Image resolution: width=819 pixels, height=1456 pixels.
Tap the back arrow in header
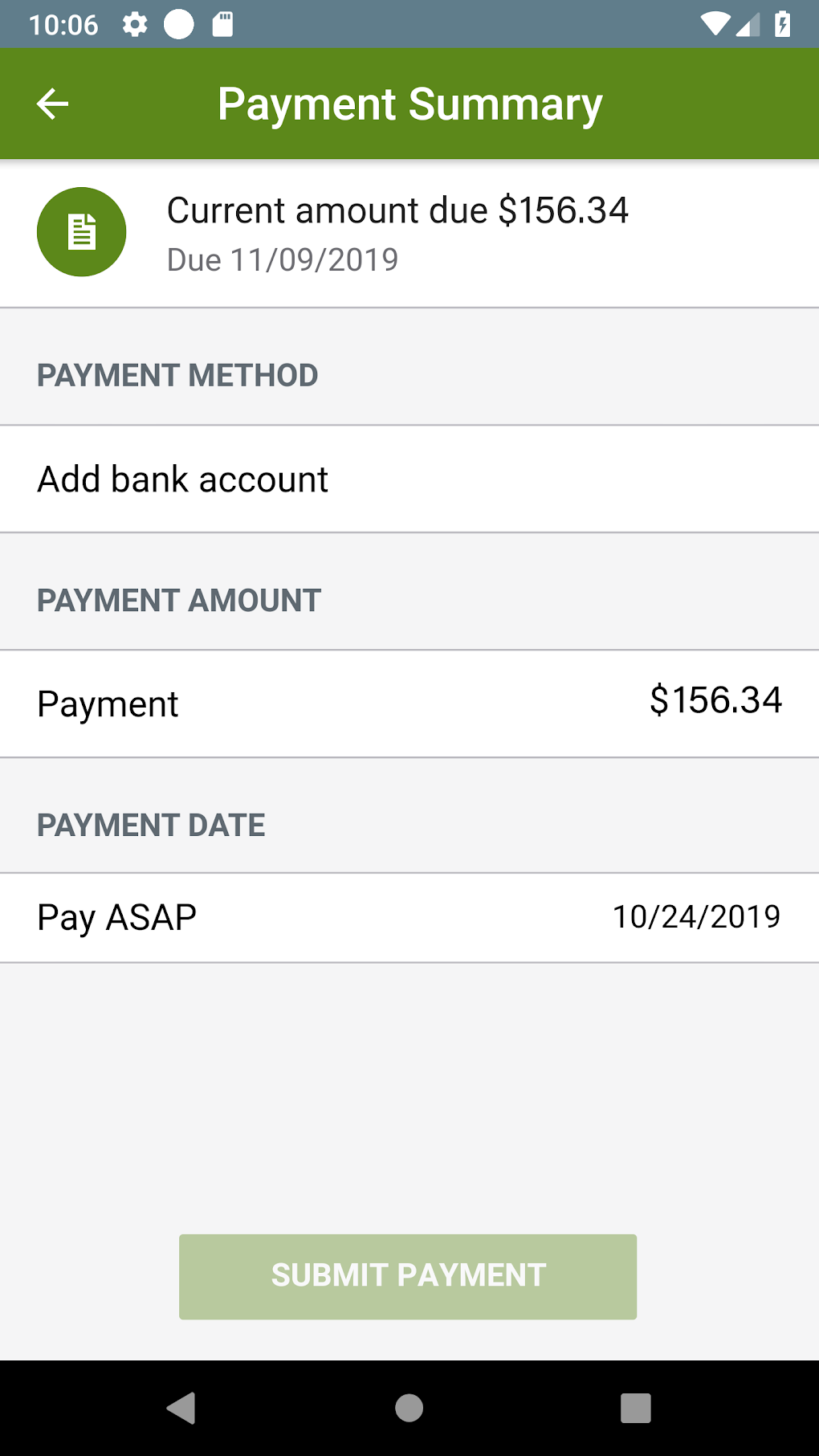53,104
